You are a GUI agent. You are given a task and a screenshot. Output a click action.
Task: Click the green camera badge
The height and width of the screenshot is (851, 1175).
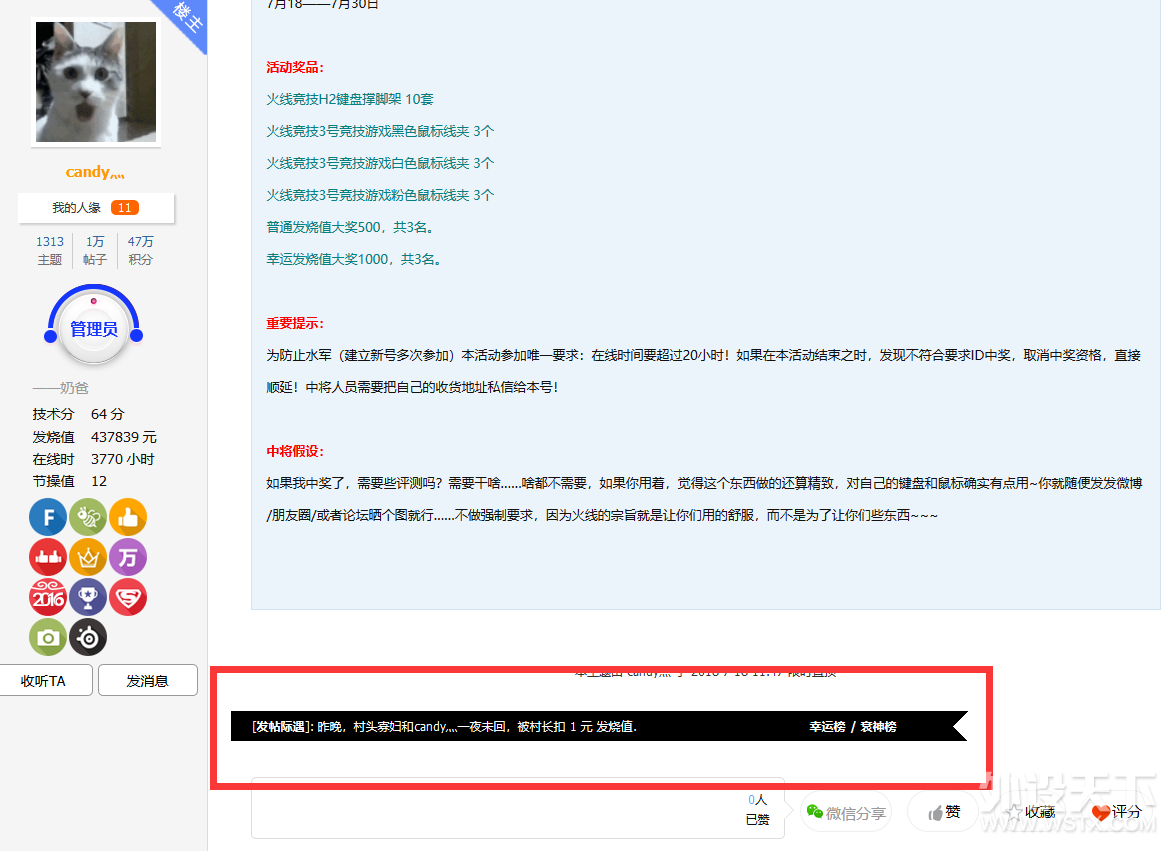click(48, 637)
